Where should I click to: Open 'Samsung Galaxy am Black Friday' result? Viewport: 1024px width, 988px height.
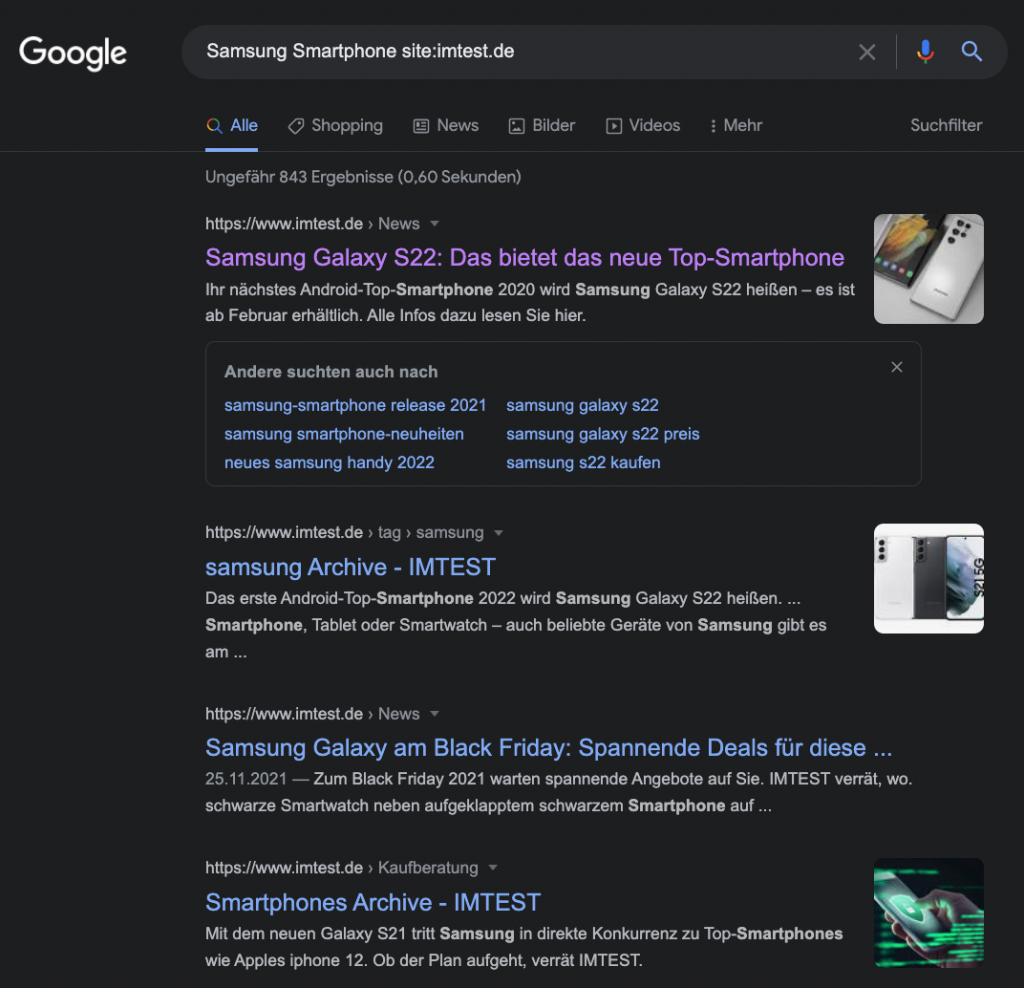click(549, 748)
